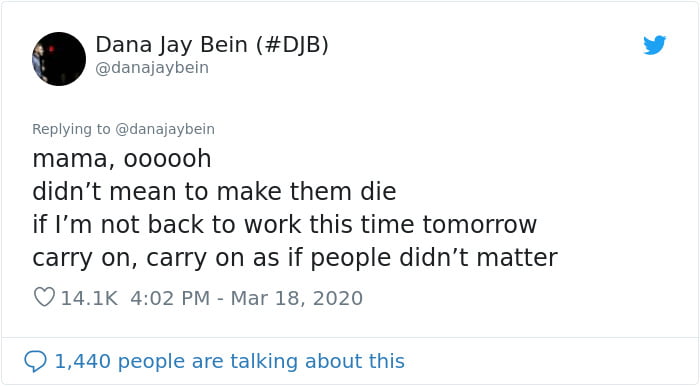The image size is (700, 386).
Task: Open replies via the speech bubble icon
Action: (x=35, y=361)
